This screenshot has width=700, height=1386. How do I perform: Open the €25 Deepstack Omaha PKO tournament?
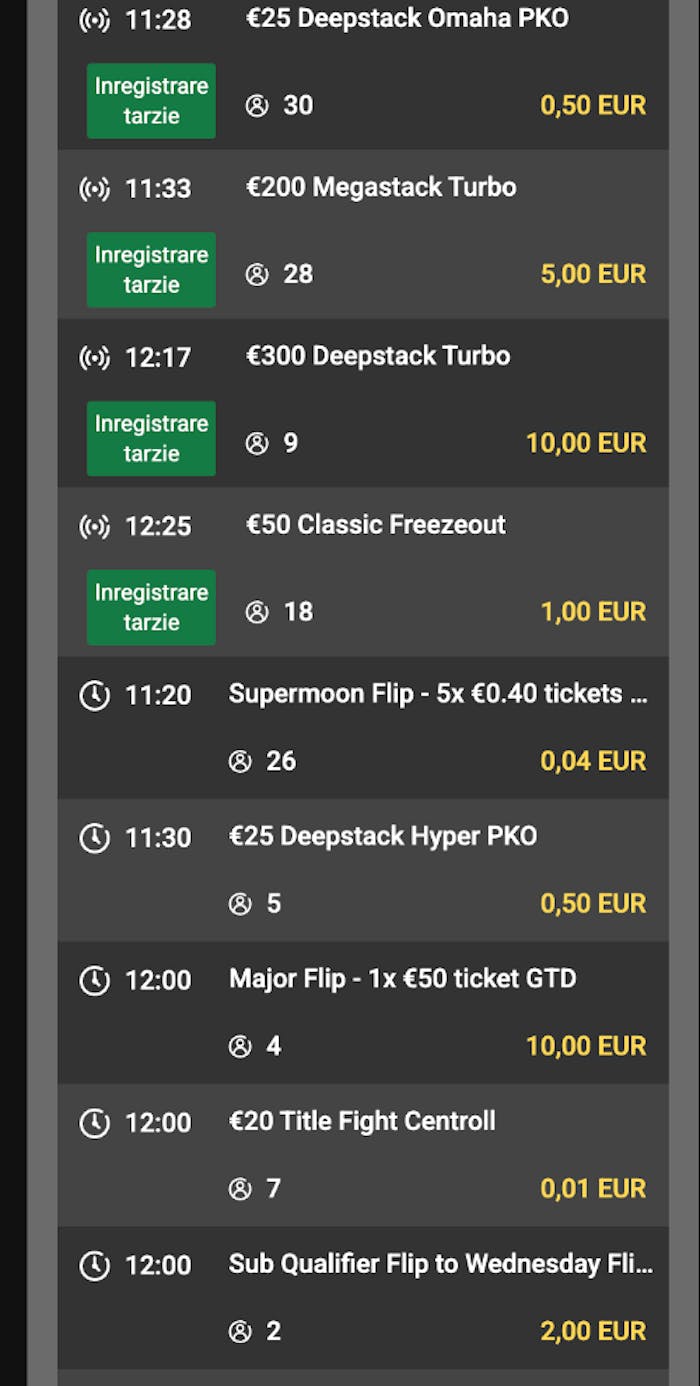click(x=407, y=18)
